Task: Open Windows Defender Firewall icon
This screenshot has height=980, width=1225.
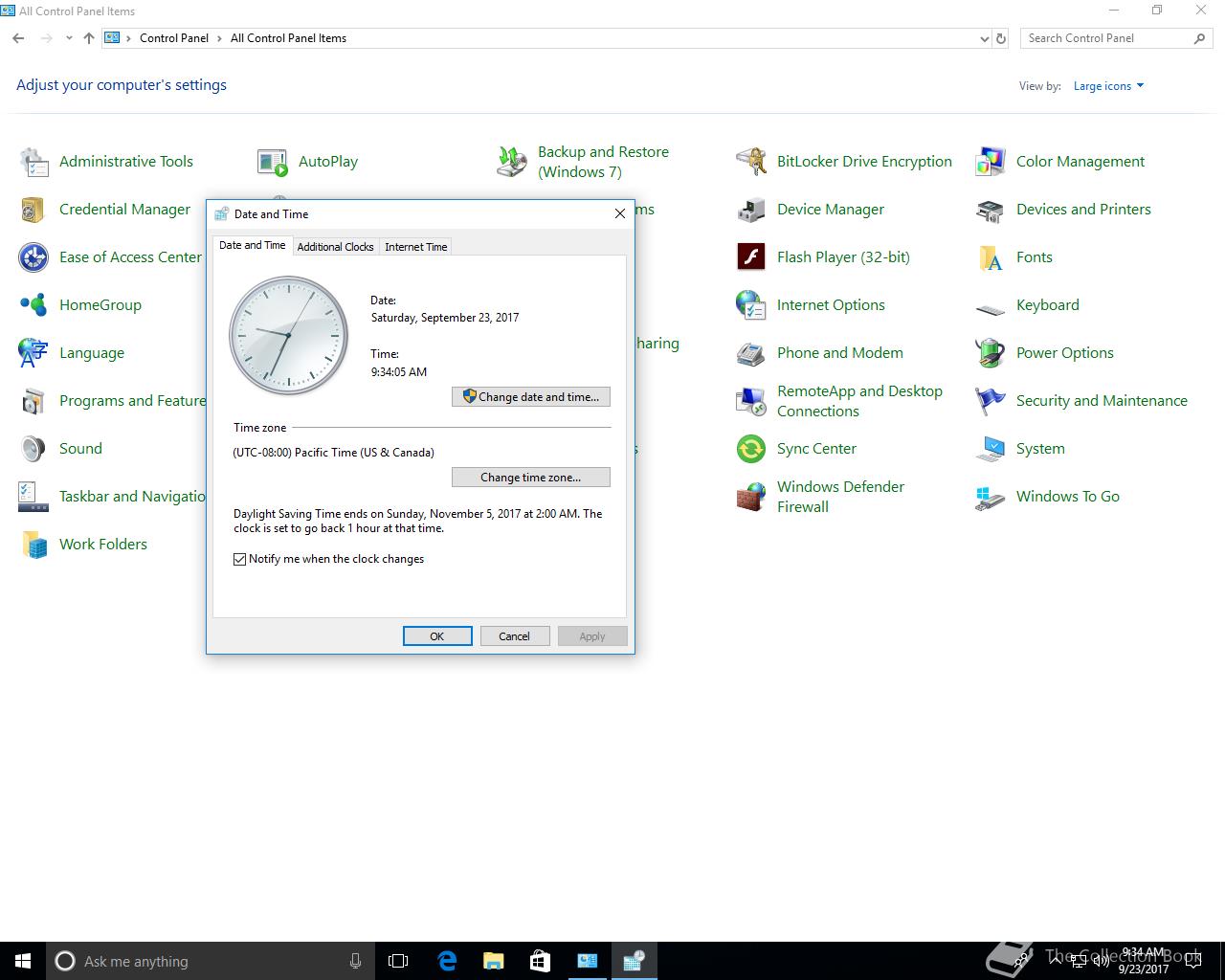Action: [x=751, y=497]
